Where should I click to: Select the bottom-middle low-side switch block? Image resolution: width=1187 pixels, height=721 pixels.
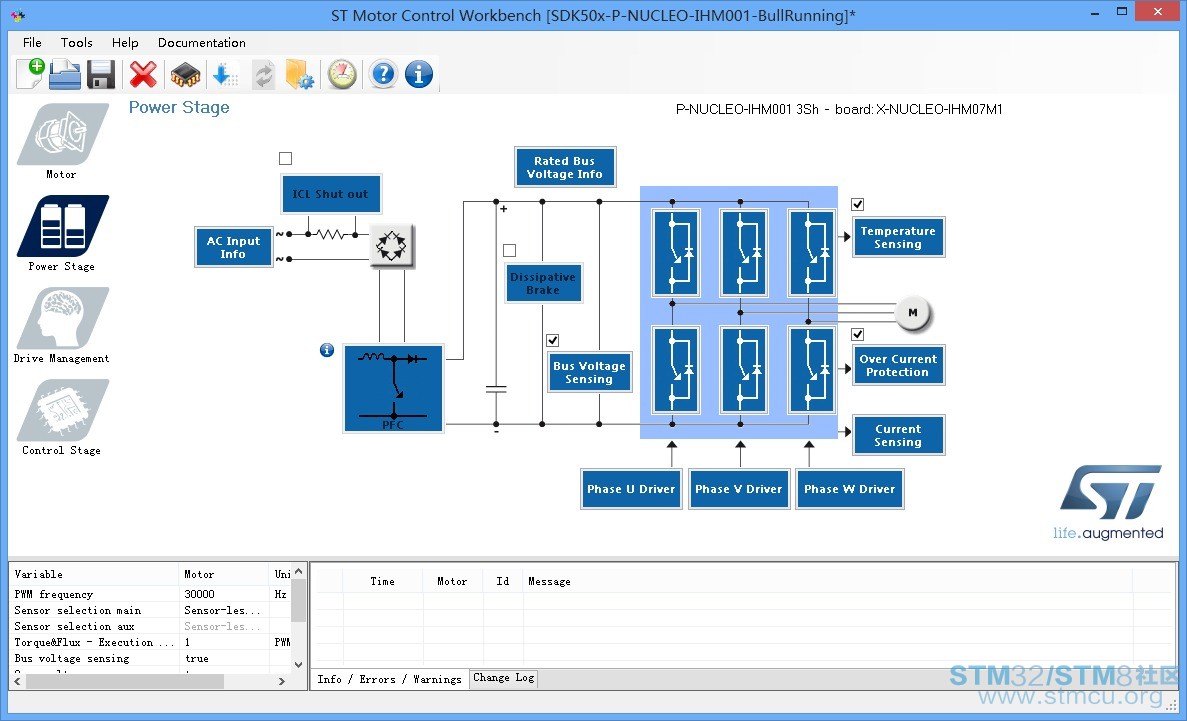(743, 369)
